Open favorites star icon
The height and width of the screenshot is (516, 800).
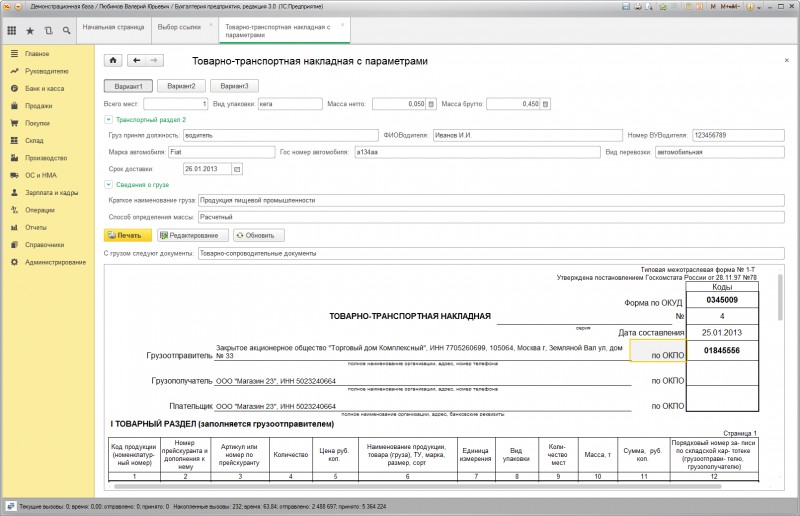(x=30, y=31)
